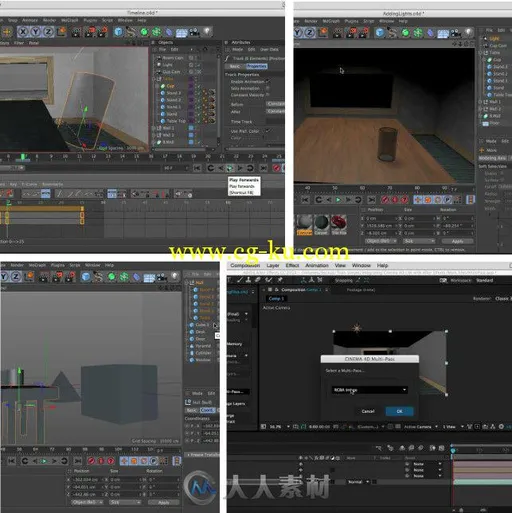Click green play button in bottom-left C4D window
512x513 pixels.
click(44, 461)
